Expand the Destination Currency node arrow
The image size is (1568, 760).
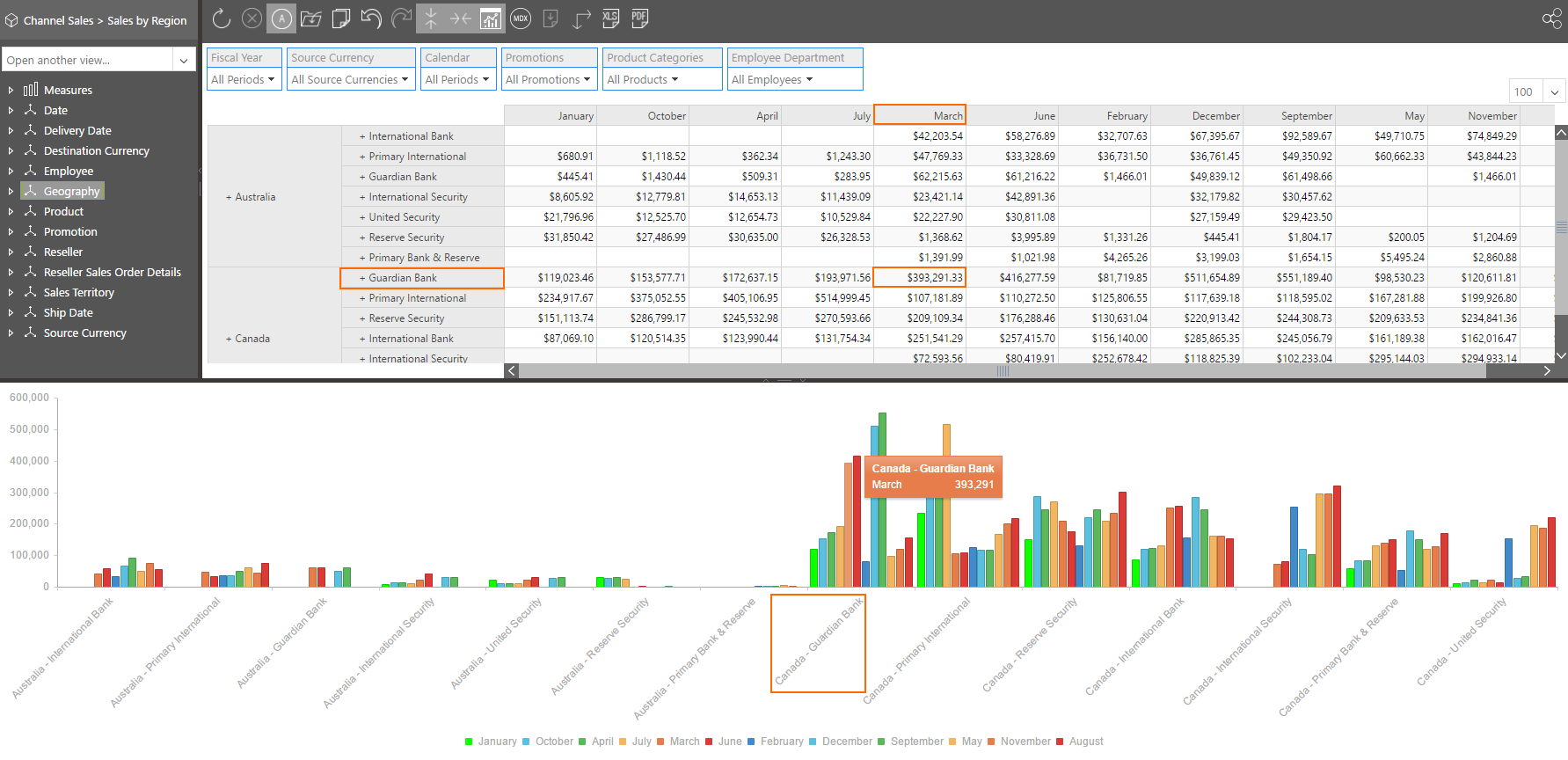click(11, 150)
